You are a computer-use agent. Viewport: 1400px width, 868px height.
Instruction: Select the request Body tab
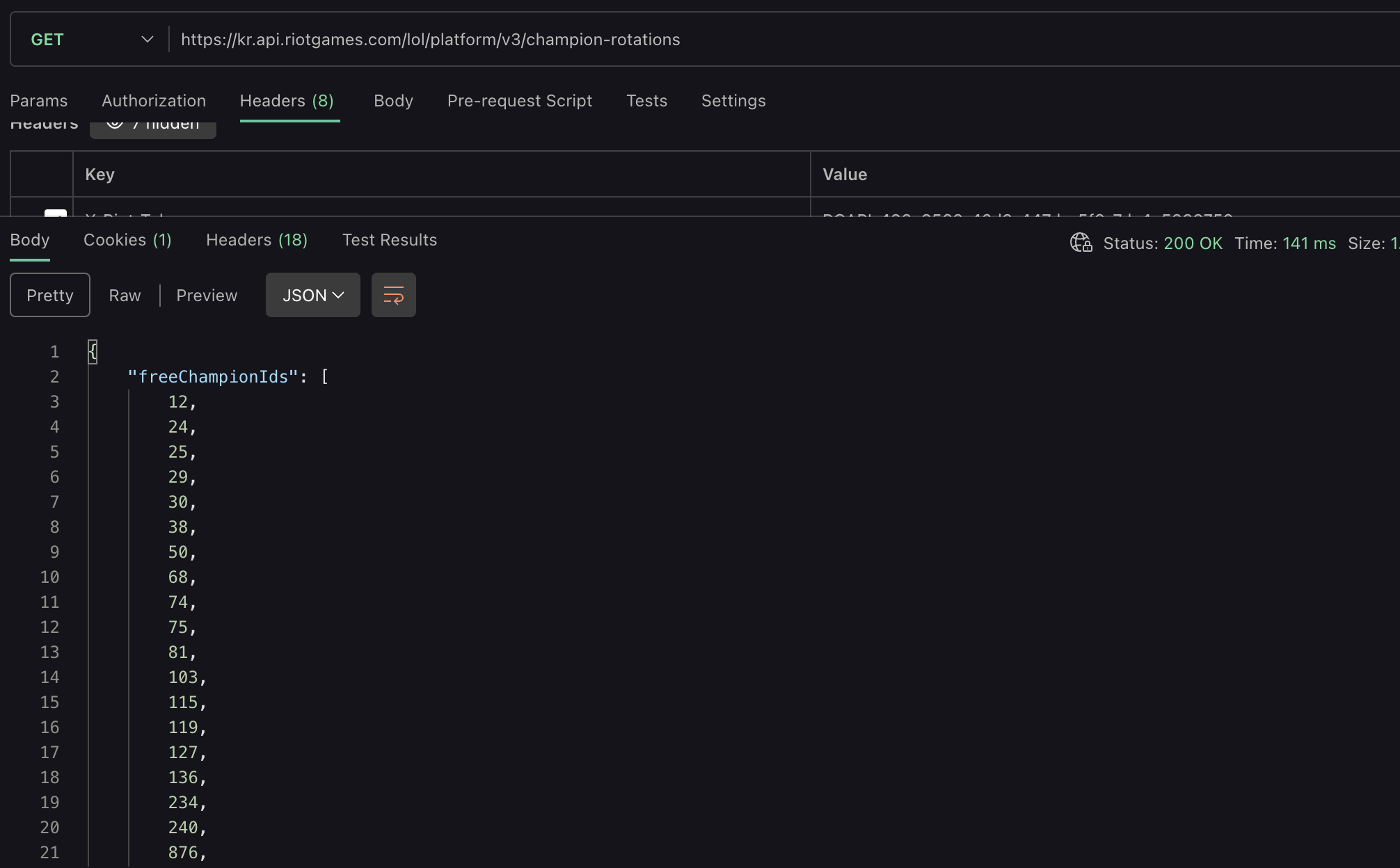coord(393,101)
